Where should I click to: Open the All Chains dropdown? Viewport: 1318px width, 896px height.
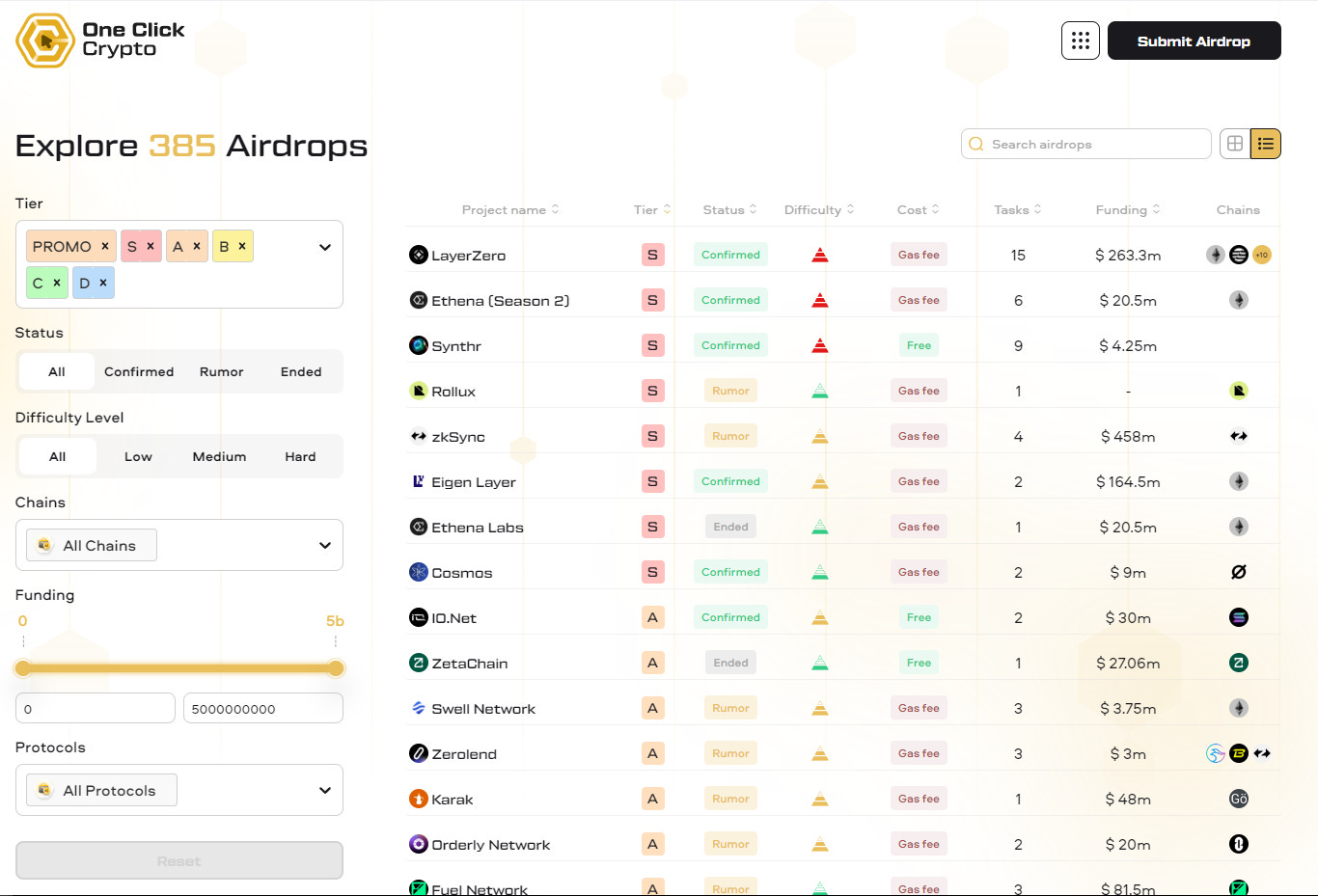pos(179,545)
